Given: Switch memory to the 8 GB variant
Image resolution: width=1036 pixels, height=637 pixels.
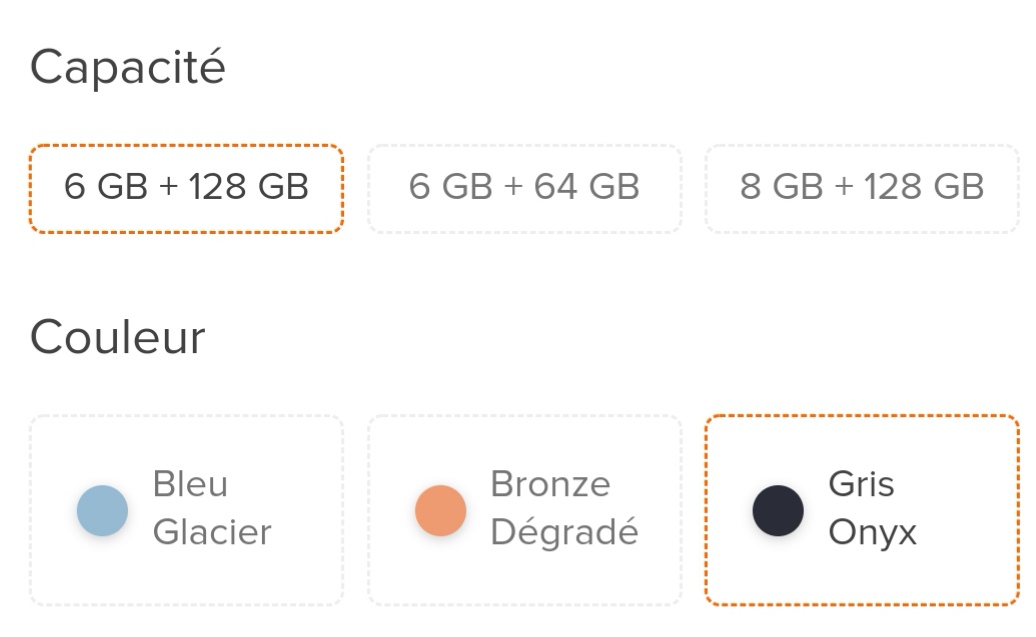Looking at the screenshot, I should 862,188.
